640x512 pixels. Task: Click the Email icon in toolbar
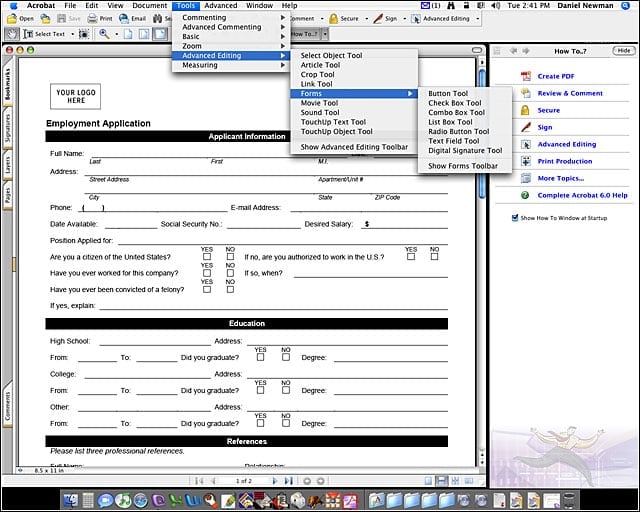click(124, 19)
